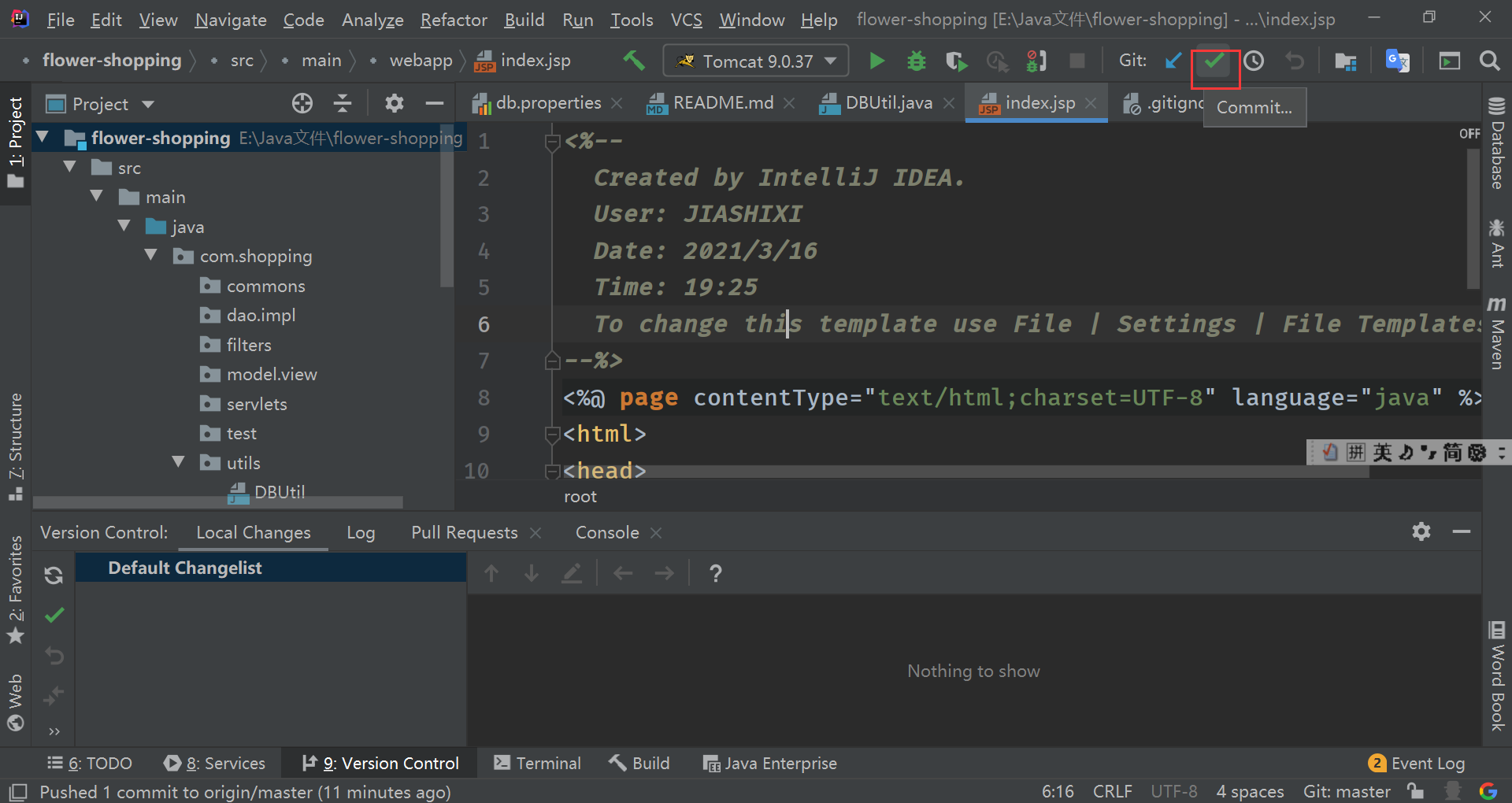The image size is (1512, 803).
Task: Expand more actions chevrons in Version Control panel
Action: tap(54, 731)
